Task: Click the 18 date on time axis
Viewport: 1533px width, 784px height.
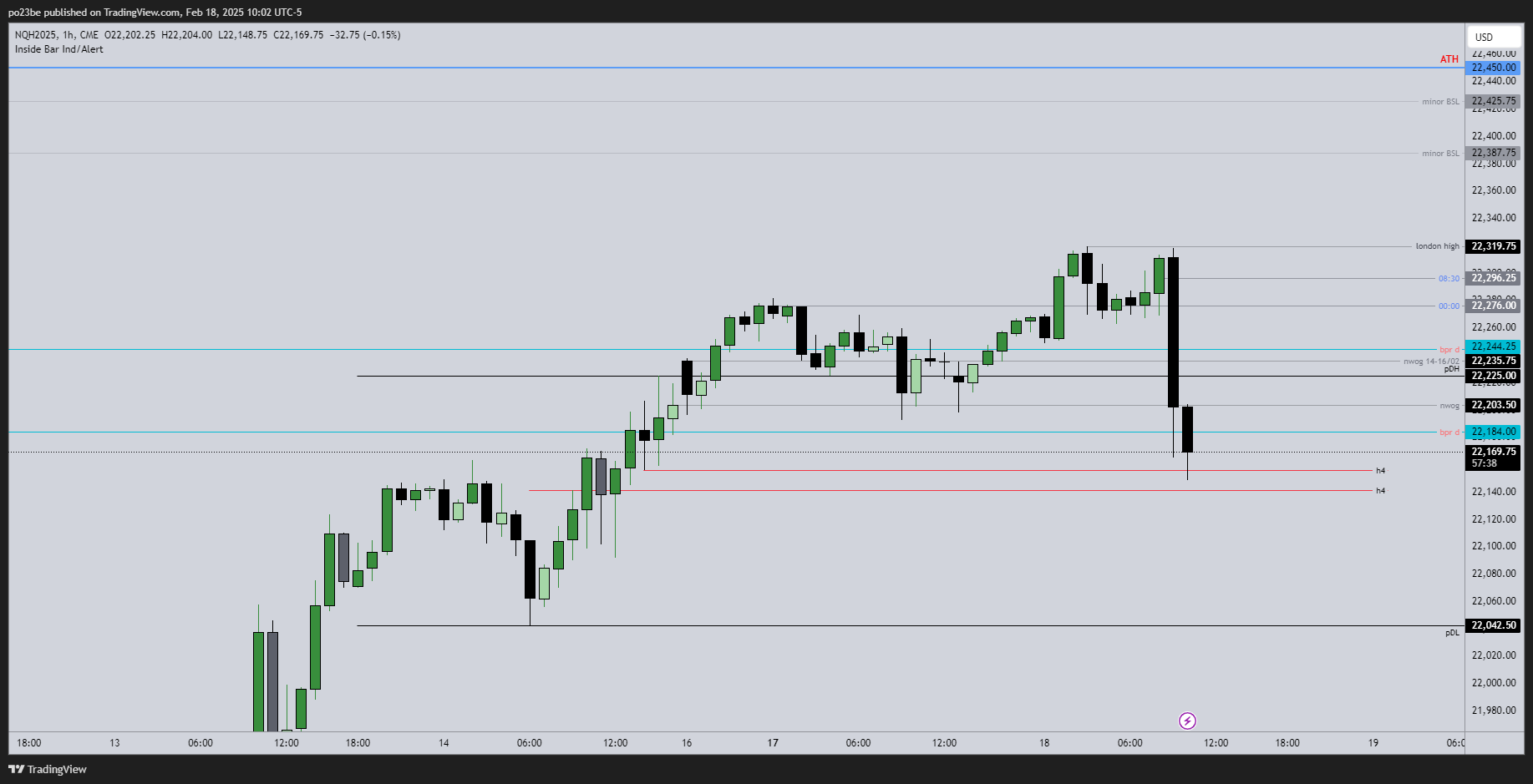Action: tap(1044, 743)
